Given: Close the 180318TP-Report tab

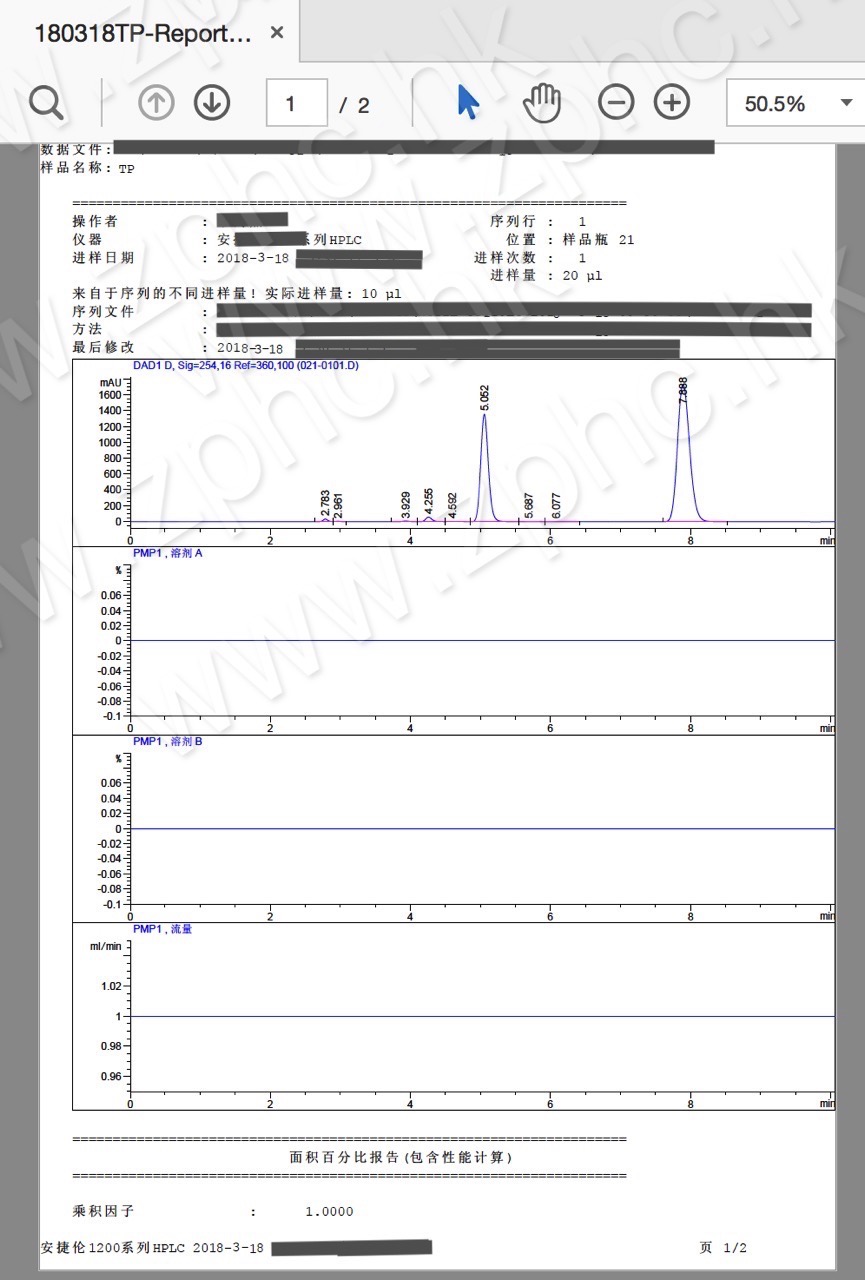Looking at the screenshot, I should tap(277, 32).
